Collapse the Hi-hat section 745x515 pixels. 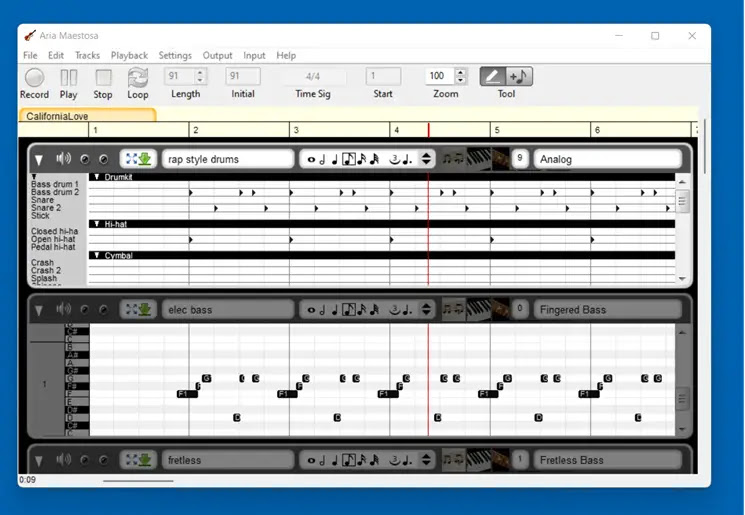pos(97,224)
